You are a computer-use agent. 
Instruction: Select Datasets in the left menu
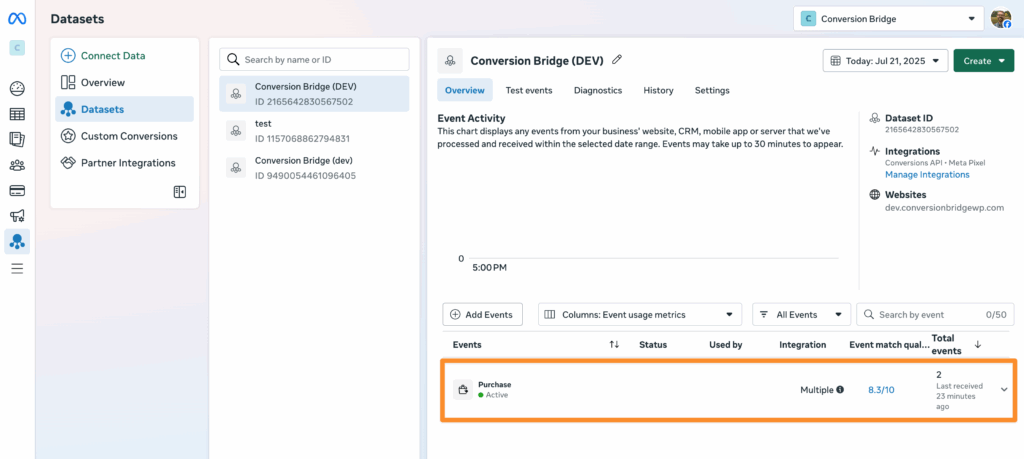pyautogui.click(x=124, y=109)
